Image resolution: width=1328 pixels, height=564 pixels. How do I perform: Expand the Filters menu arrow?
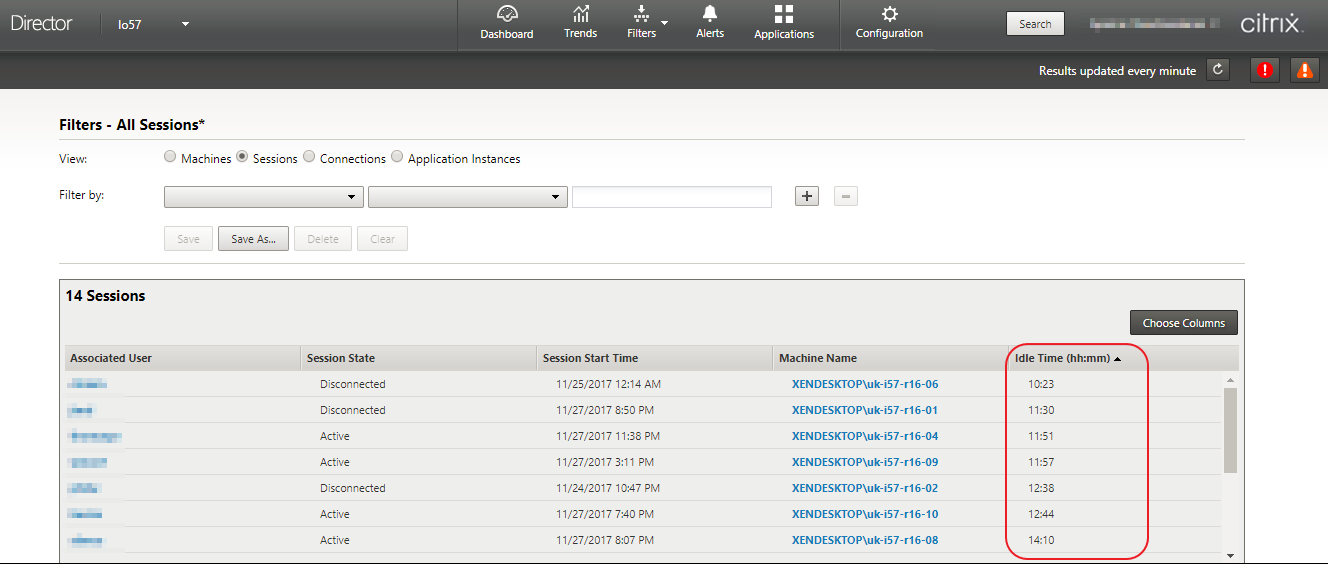(664, 22)
